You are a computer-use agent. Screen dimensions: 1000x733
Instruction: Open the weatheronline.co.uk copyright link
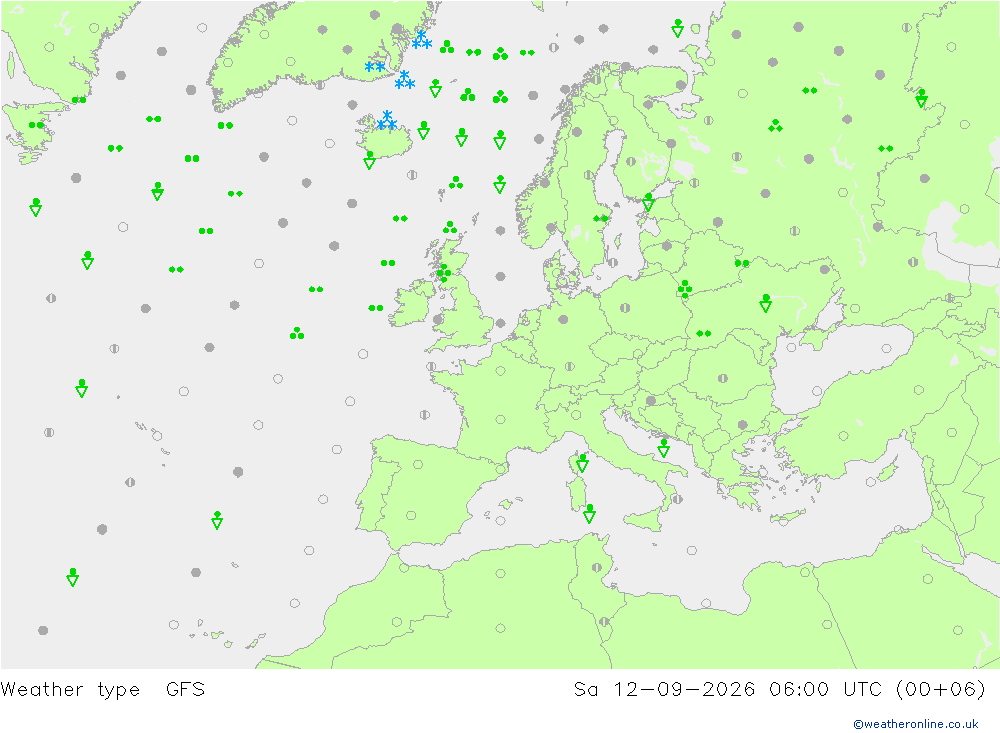(x=916, y=724)
